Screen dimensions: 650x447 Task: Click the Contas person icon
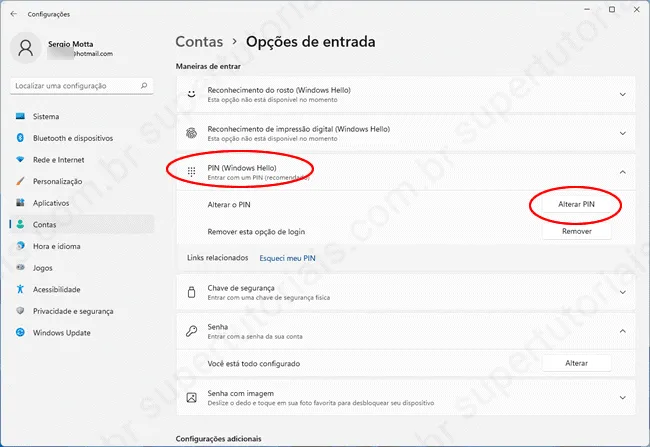(20, 224)
